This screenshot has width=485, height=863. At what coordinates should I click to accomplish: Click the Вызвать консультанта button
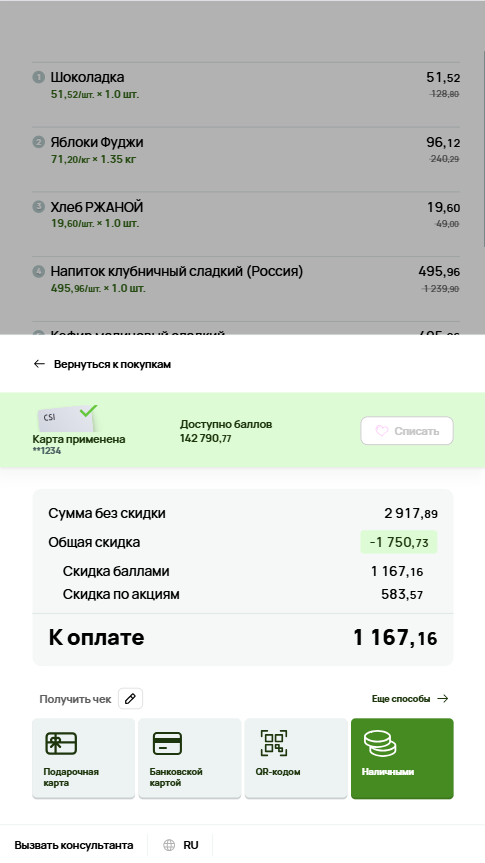point(74,845)
